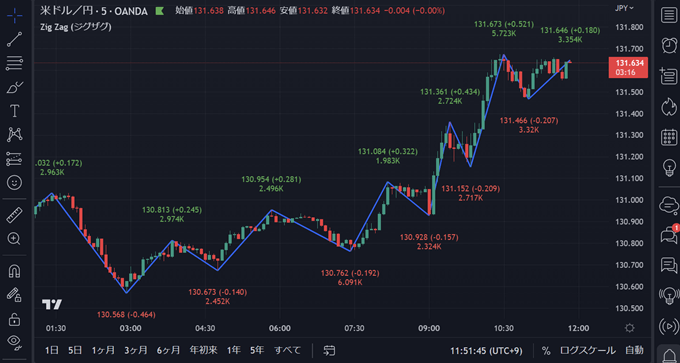The height and width of the screenshot is (363, 680).
Task: Open the JPY currency dropdown
Action: coord(624,8)
